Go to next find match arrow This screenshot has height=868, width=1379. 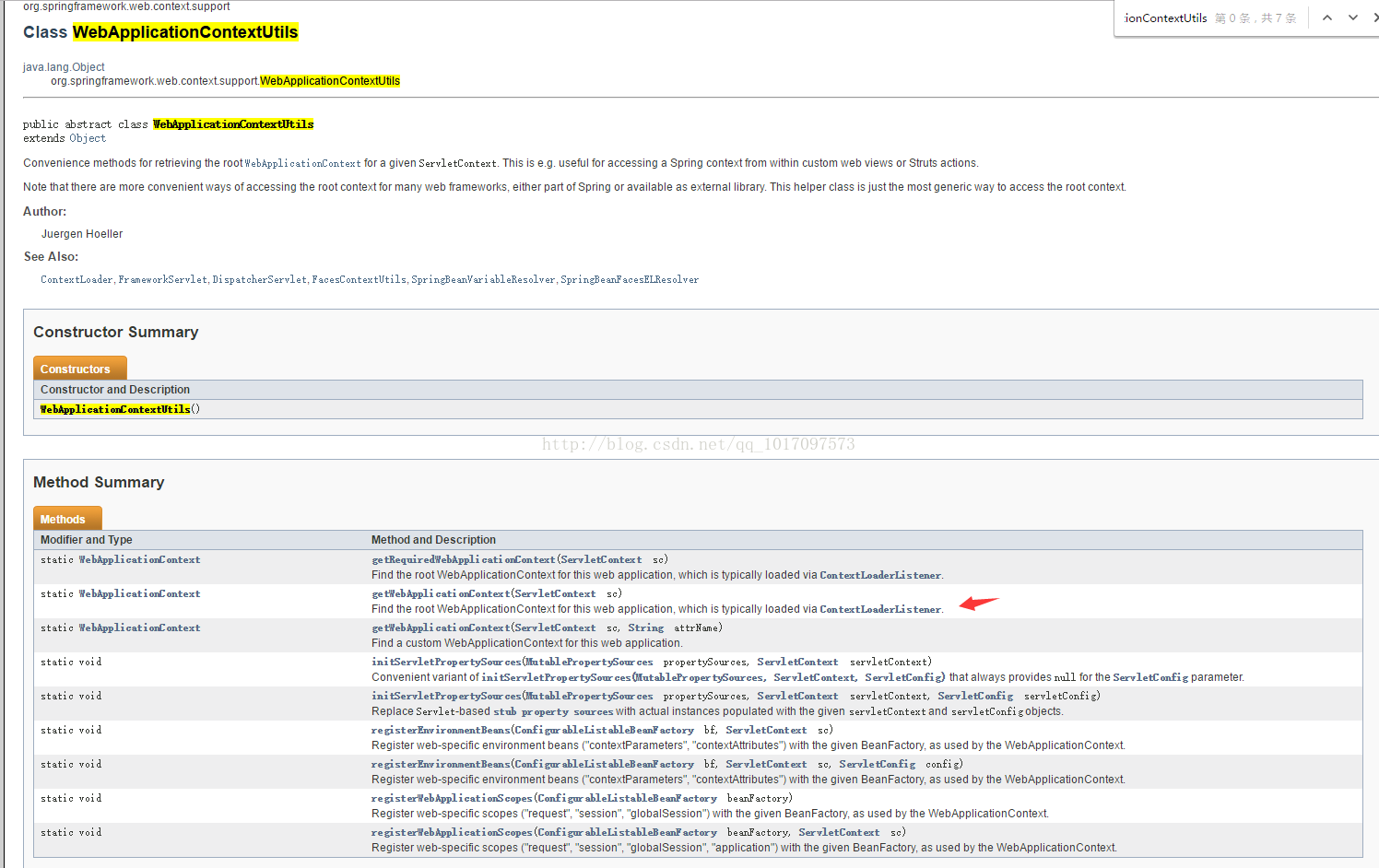pos(1353,18)
